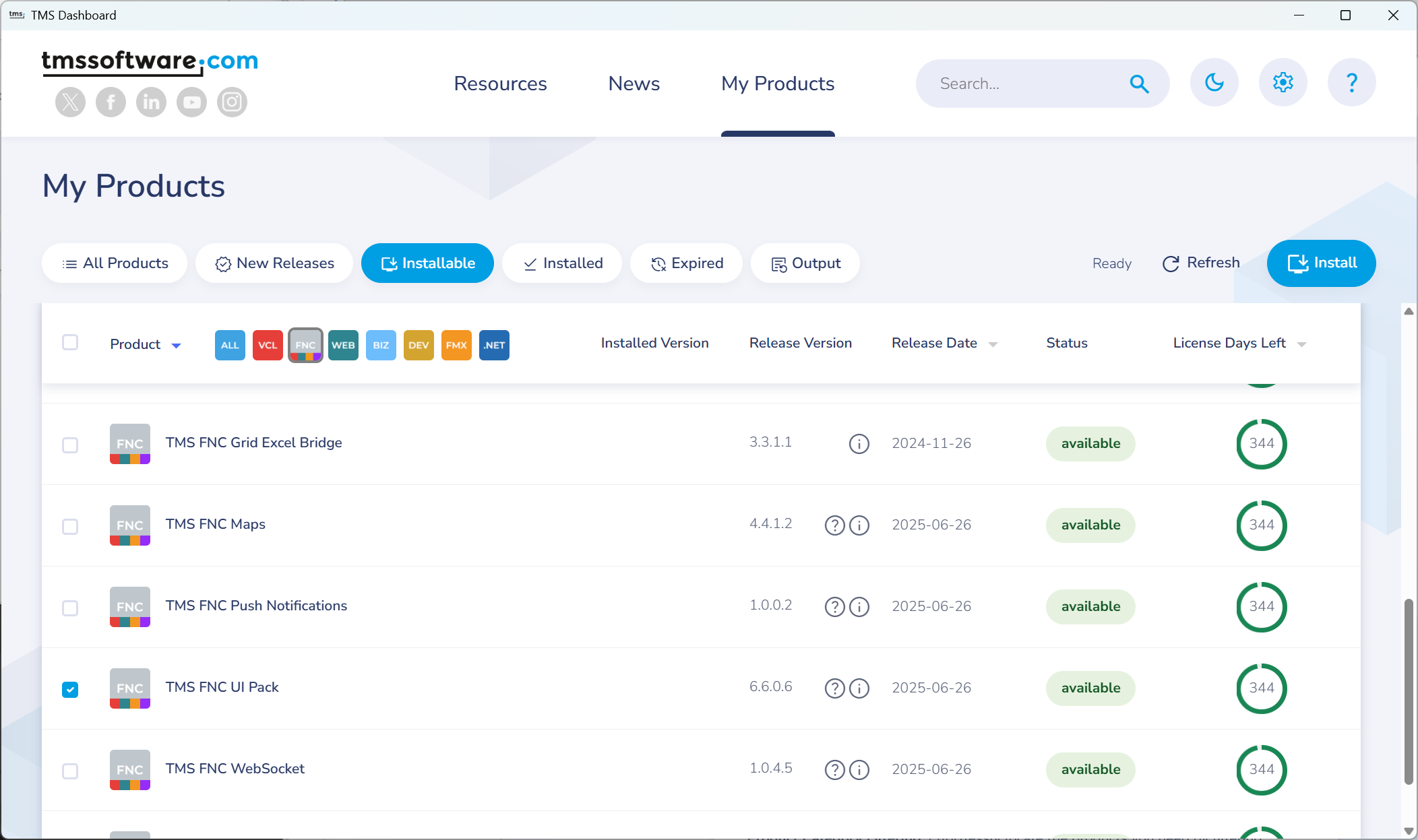The height and width of the screenshot is (840, 1418).
Task: Check the select-all checkbox in header
Action: click(x=70, y=342)
